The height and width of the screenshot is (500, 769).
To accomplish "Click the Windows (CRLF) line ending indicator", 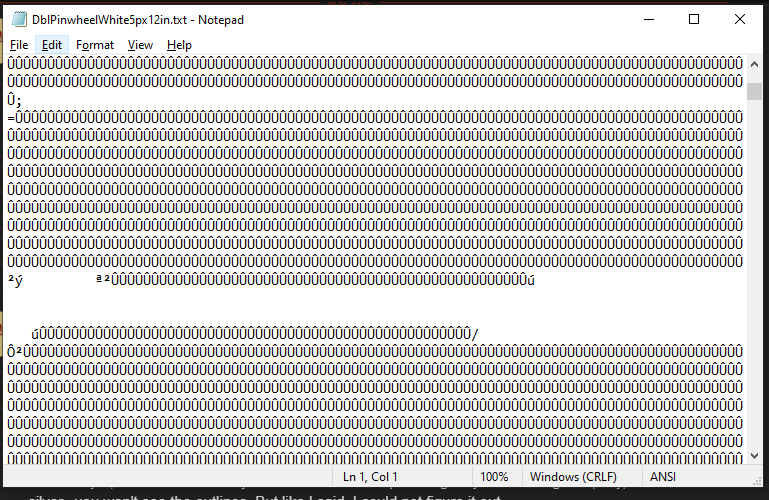I will (573, 477).
